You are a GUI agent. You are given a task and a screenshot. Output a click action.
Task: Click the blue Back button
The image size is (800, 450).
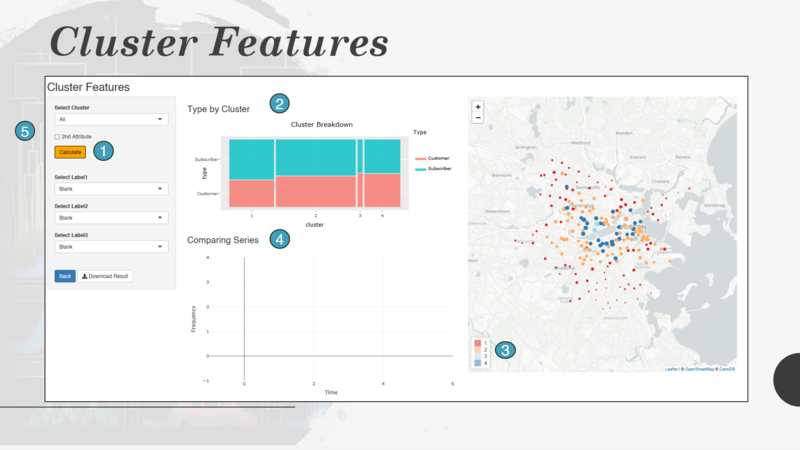[65, 276]
